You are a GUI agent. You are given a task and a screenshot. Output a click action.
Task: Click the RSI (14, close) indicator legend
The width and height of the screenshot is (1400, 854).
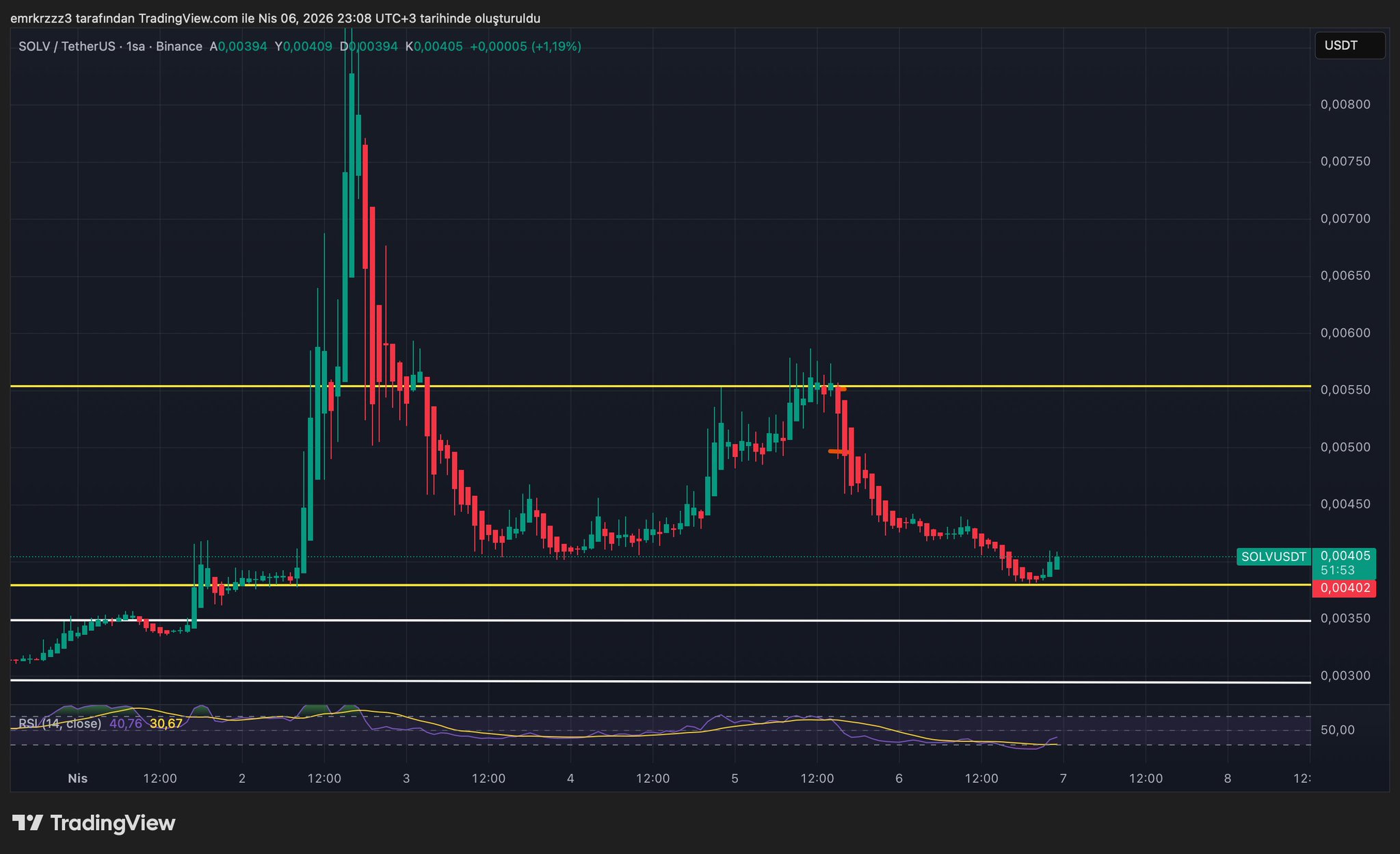[60, 723]
